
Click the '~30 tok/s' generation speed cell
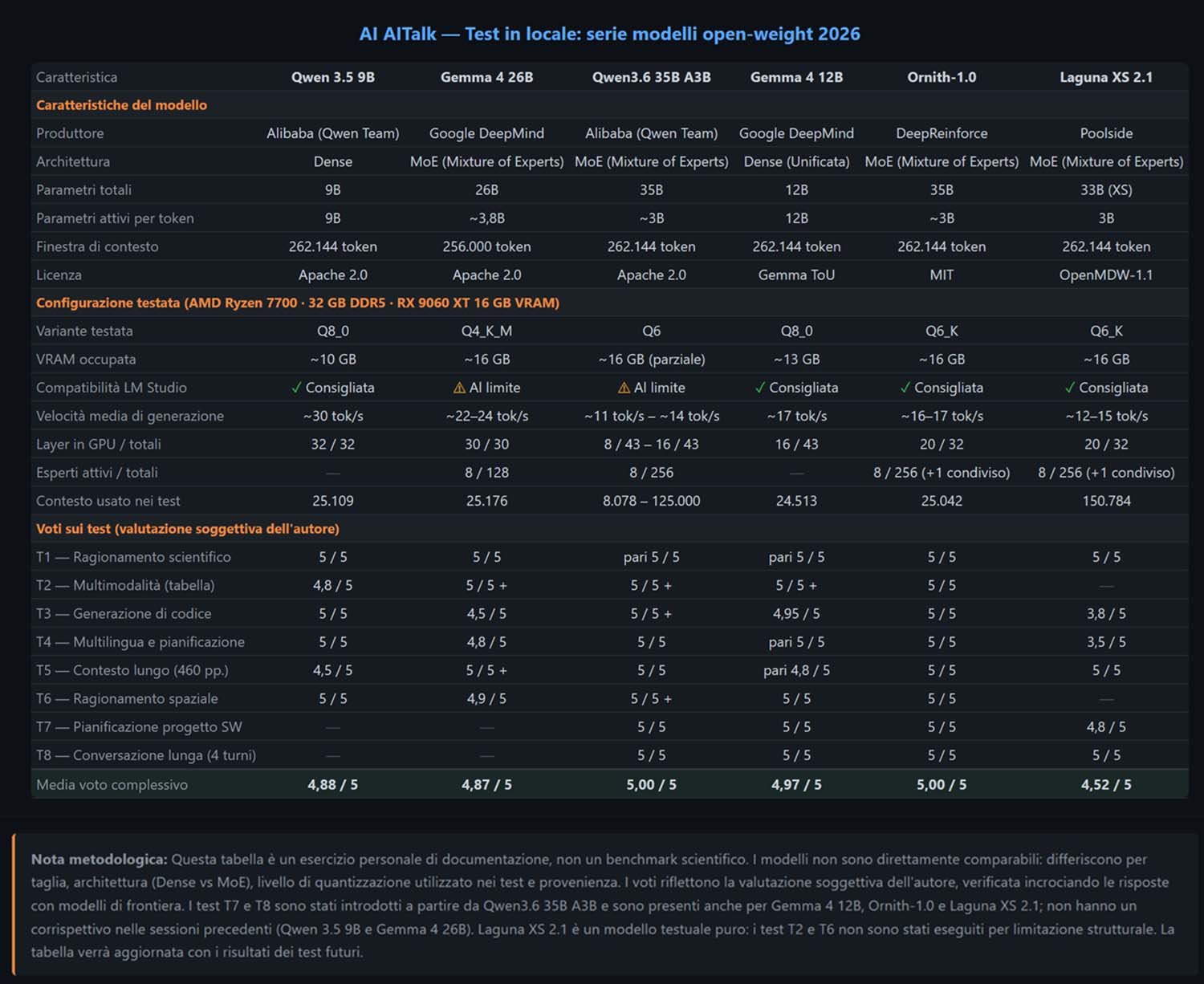coord(333,416)
